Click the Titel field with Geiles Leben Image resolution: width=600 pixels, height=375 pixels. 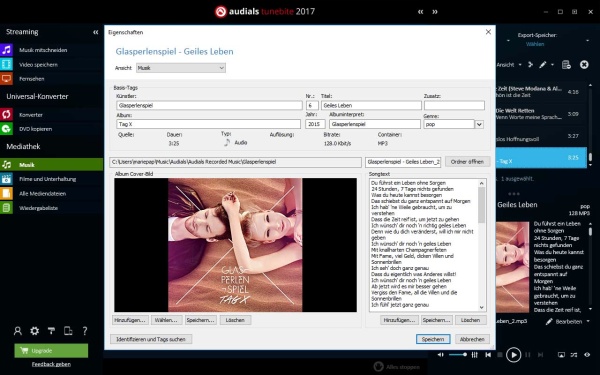click(371, 105)
